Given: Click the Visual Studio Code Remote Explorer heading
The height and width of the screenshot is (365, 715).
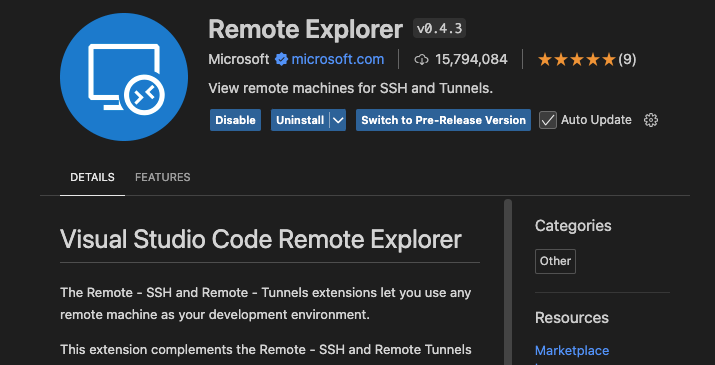Looking at the screenshot, I should pos(261,239).
